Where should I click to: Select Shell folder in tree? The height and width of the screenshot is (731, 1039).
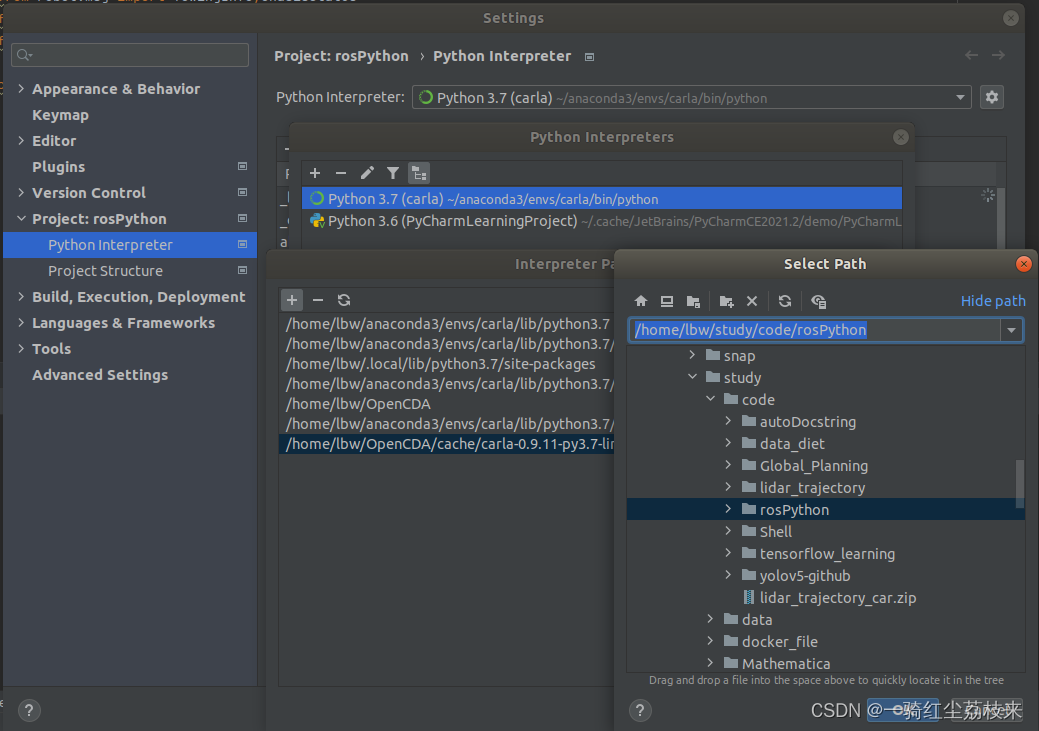pos(776,532)
